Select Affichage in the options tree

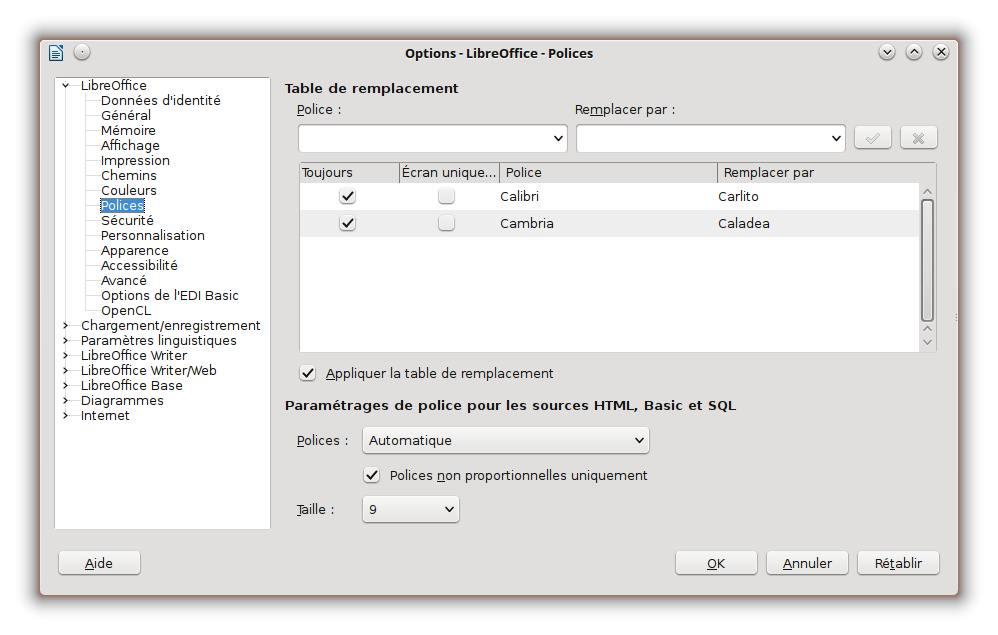click(x=130, y=145)
